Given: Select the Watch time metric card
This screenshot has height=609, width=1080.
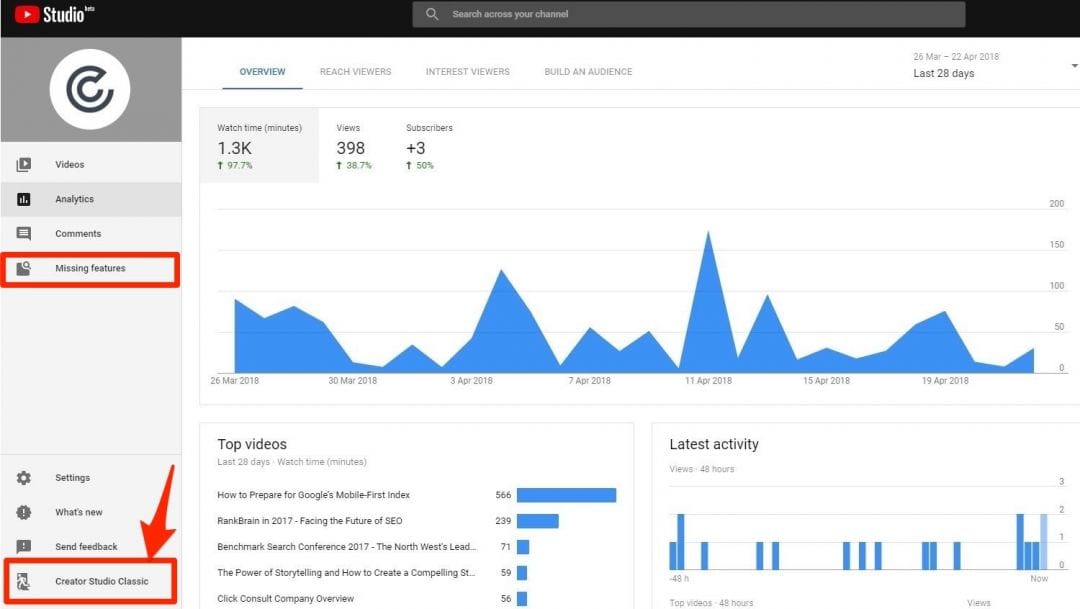Looking at the screenshot, I should (259, 146).
